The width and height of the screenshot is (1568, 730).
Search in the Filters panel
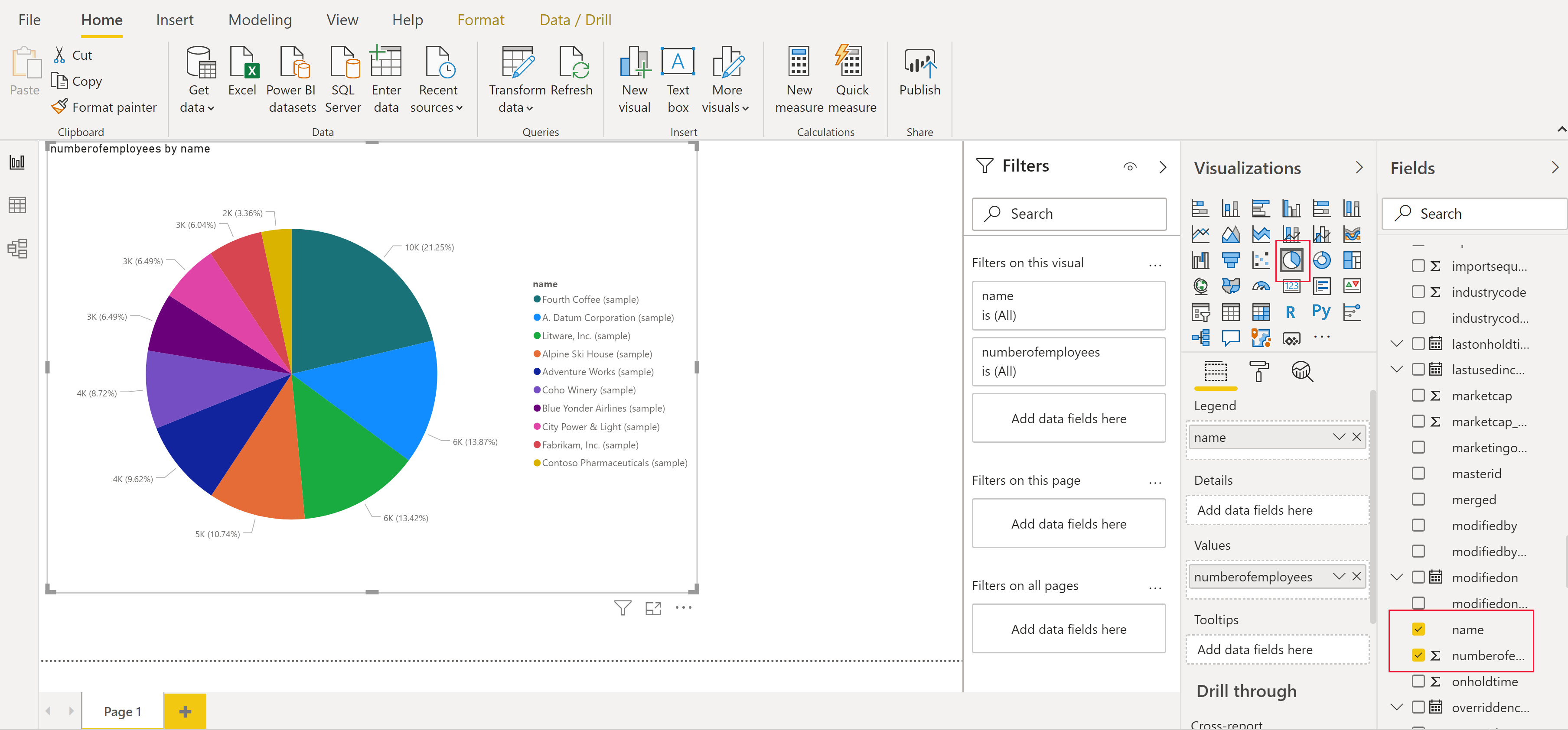coord(1069,213)
